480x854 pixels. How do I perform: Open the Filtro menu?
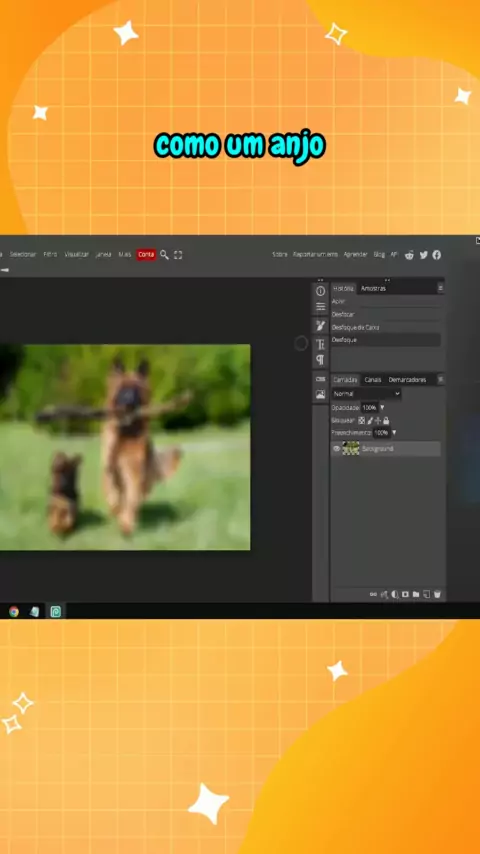pos(50,254)
